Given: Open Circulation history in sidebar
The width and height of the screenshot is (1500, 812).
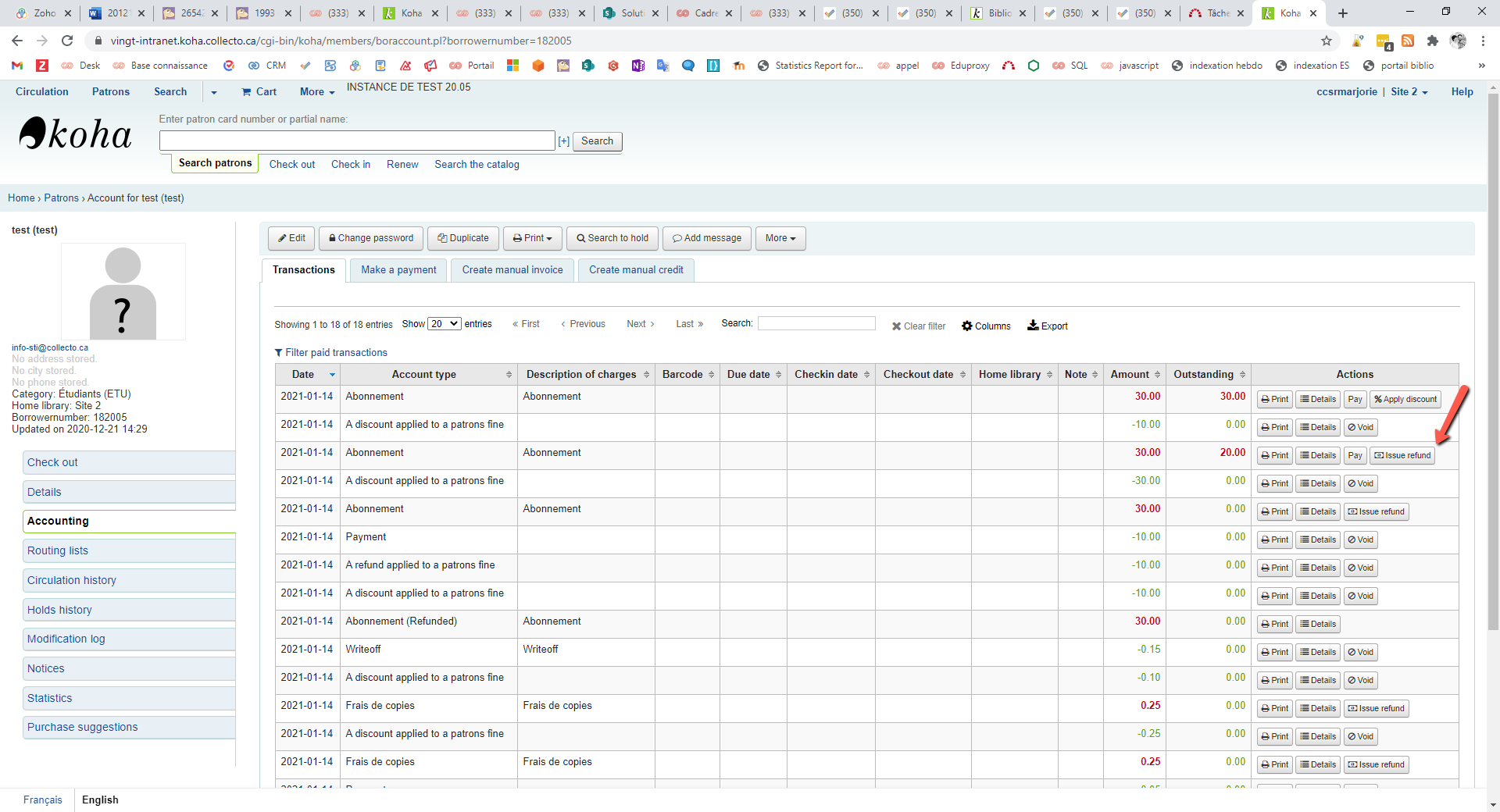Looking at the screenshot, I should point(72,580).
